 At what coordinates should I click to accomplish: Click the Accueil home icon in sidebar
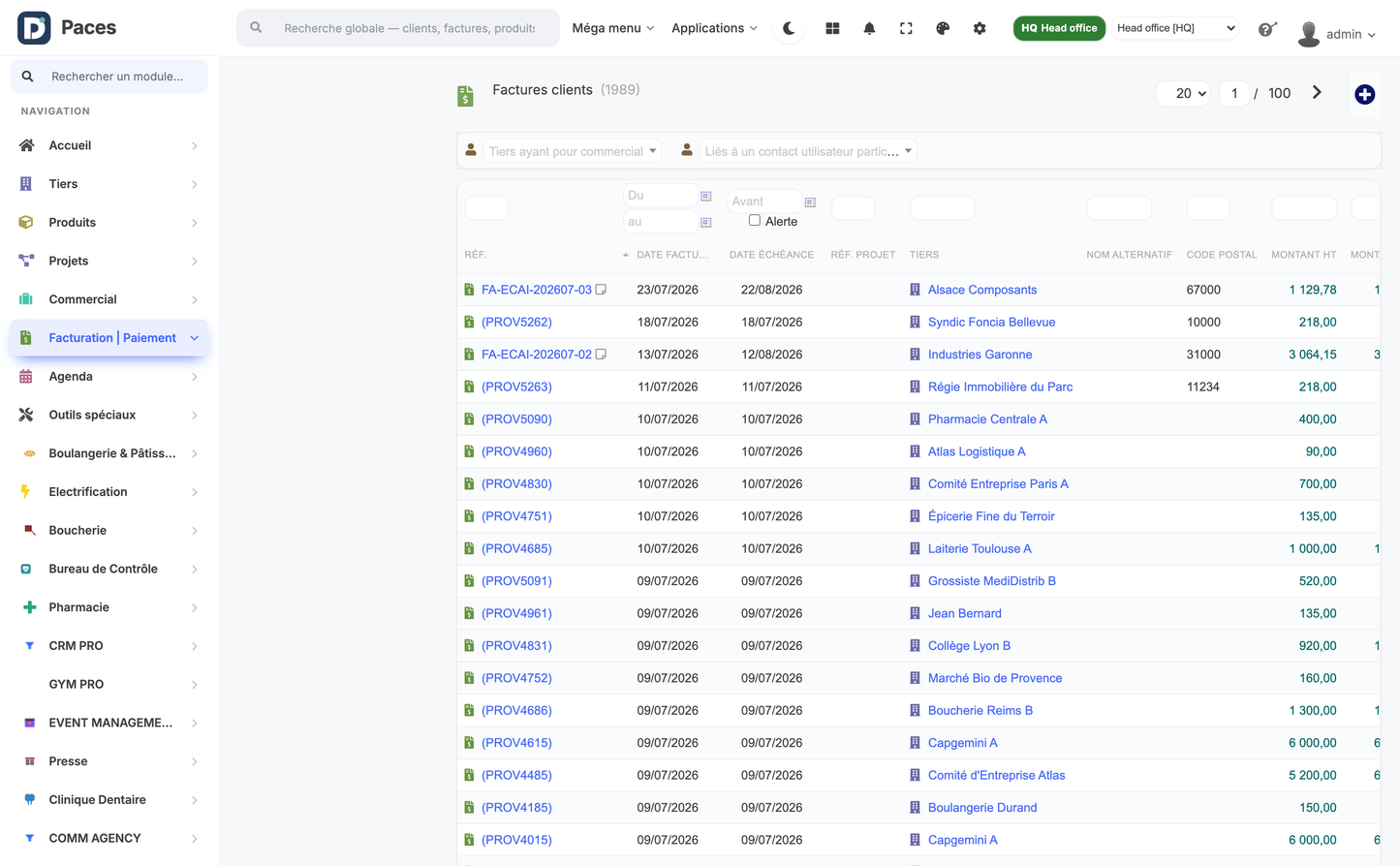click(26, 145)
